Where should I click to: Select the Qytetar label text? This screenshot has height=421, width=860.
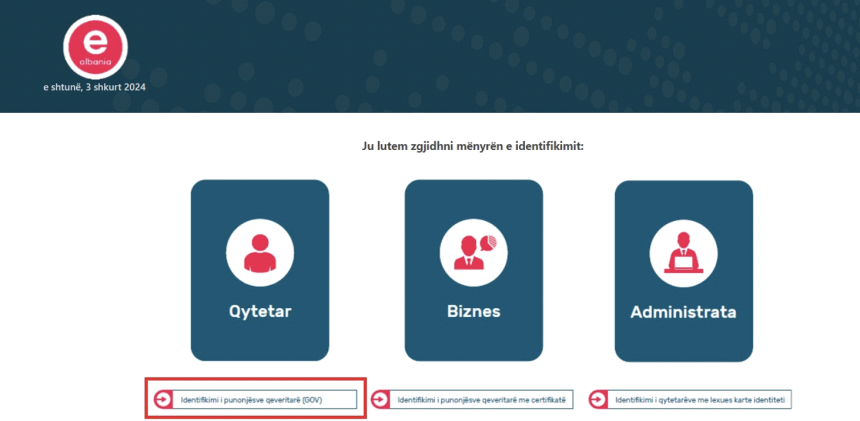(259, 311)
